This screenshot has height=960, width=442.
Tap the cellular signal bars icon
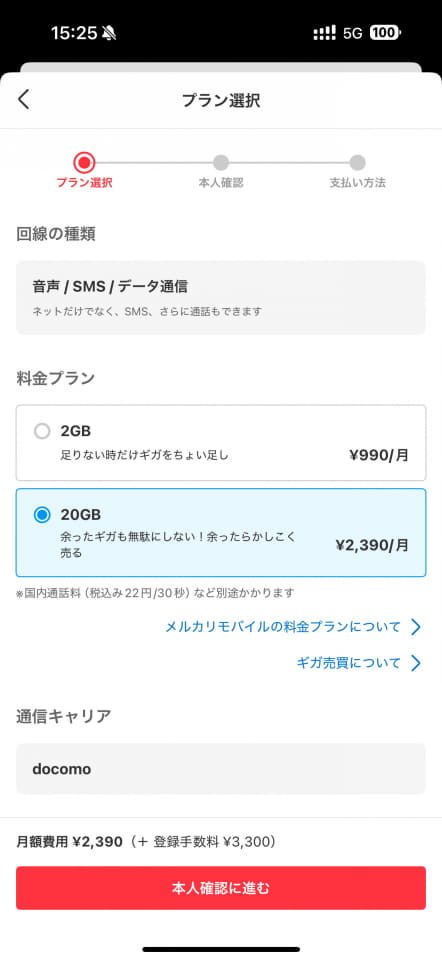pyautogui.click(x=324, y=33)
